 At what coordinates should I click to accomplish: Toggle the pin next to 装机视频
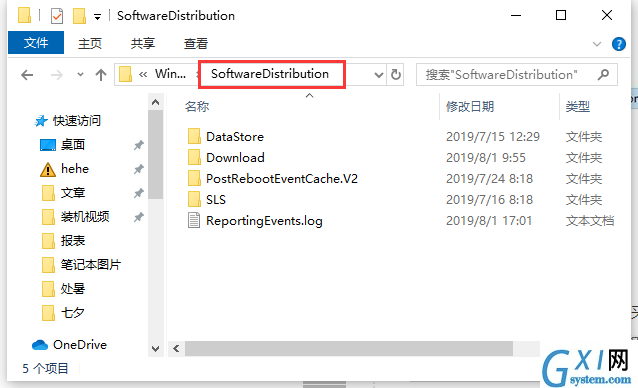point(139,217)
